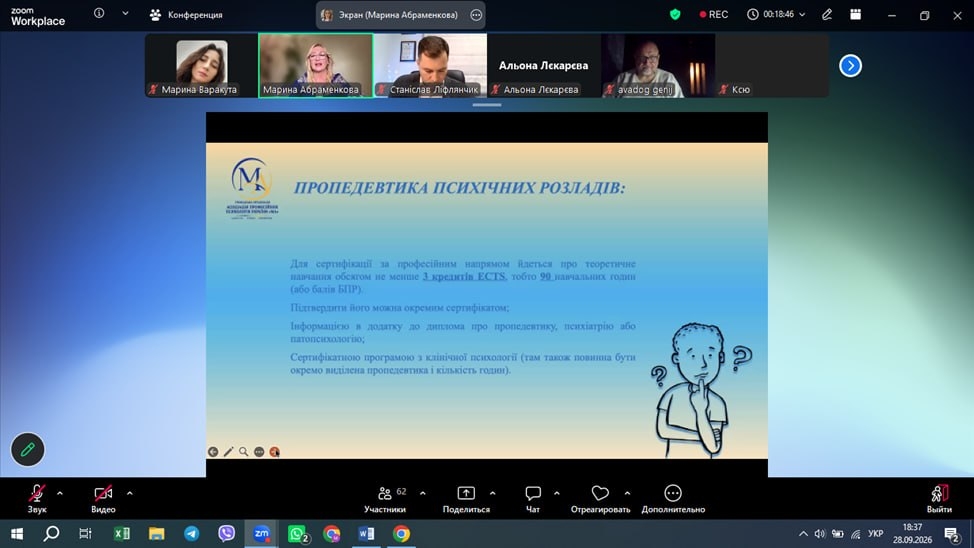Open the Chat panel
974x548 pixels.
coord(532,499)
